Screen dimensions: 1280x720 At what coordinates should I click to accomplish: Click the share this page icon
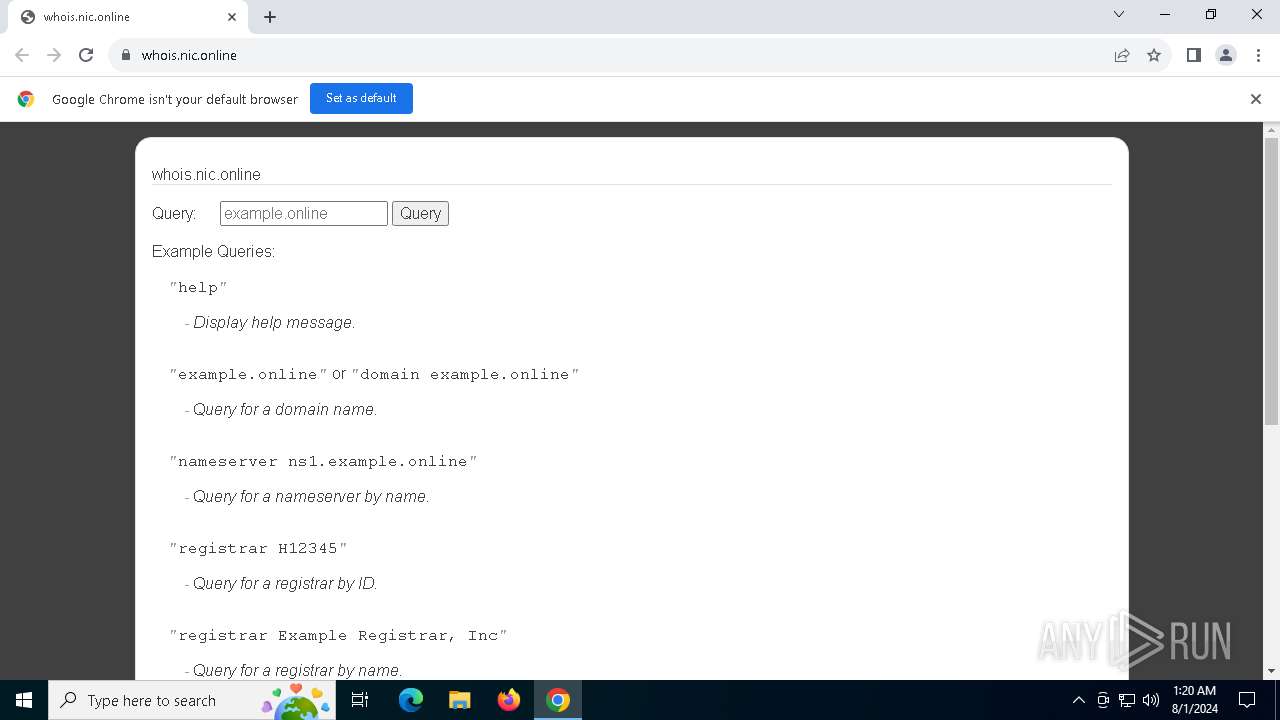pos(1122,55)
